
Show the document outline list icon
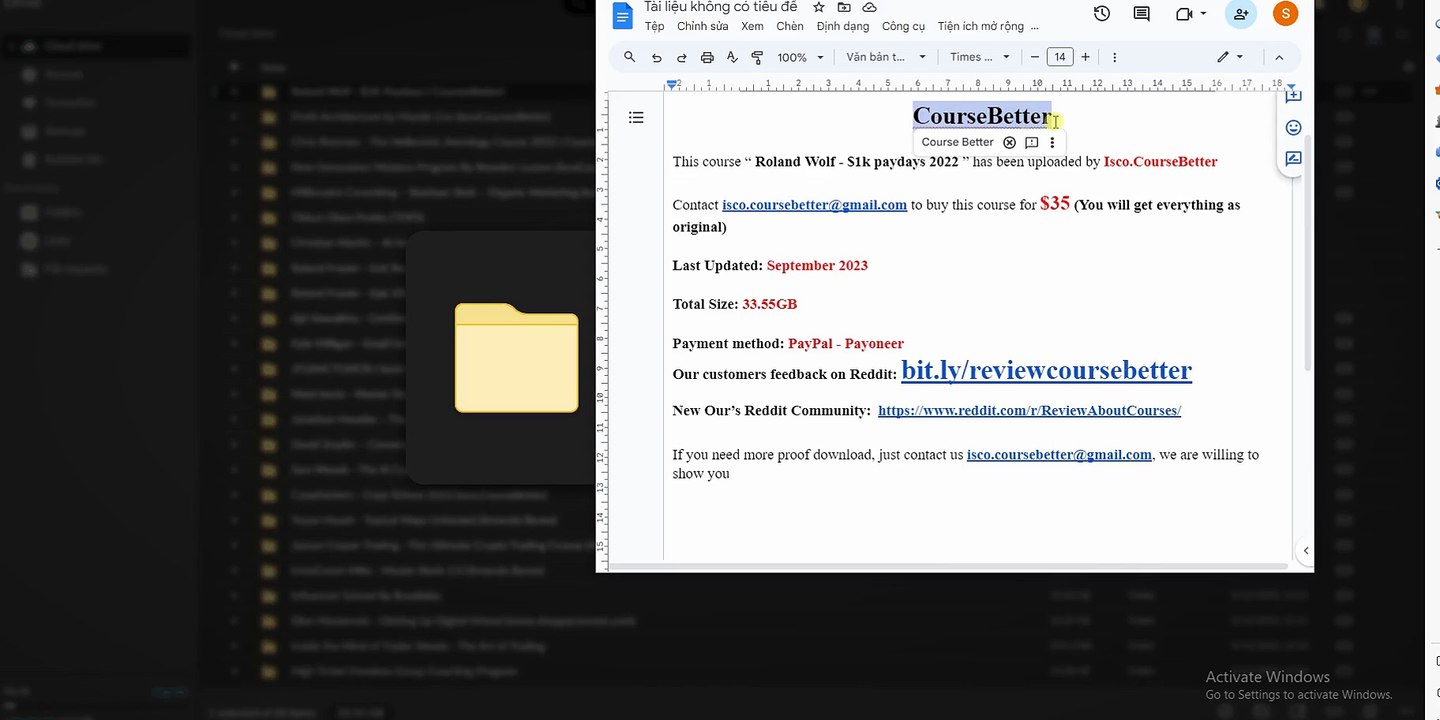point(636,118)
